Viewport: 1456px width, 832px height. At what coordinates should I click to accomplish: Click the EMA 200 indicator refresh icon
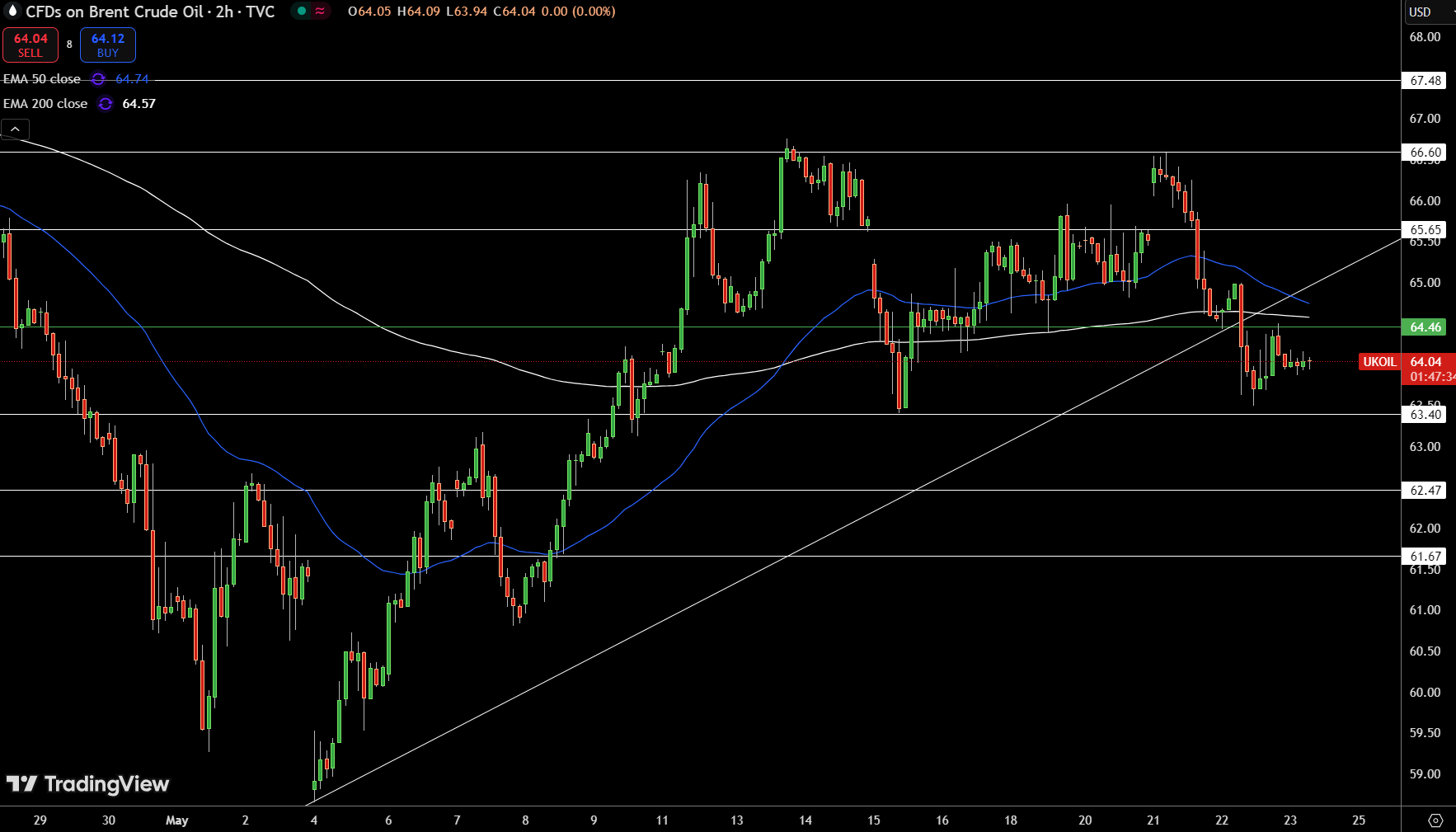pos(106,104)
